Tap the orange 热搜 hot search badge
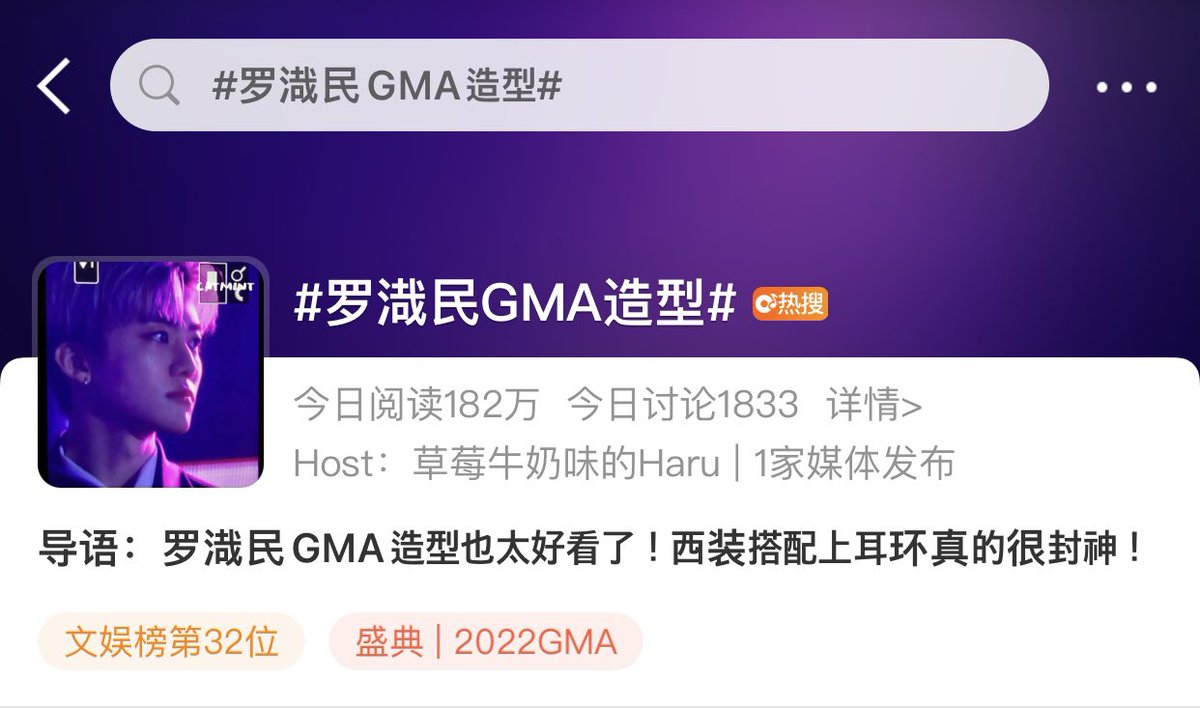The image size is (1200, 708). [790, 304]
